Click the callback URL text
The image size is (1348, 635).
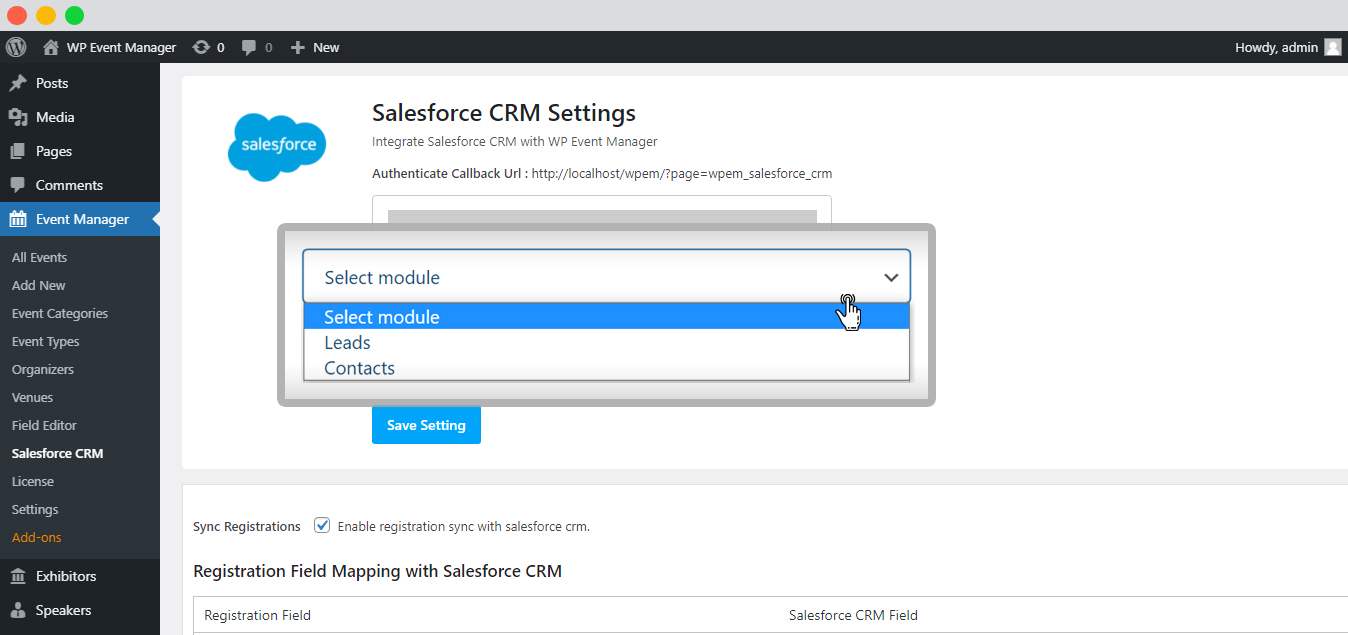tap(682, 173)
